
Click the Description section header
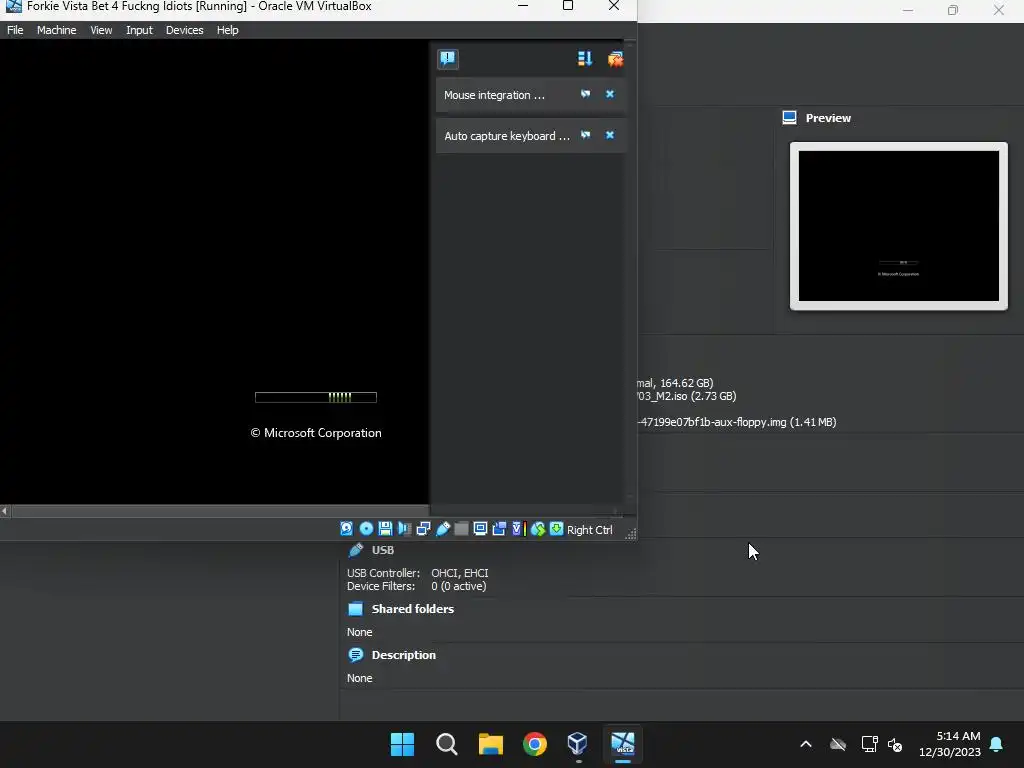click(404, 655)
